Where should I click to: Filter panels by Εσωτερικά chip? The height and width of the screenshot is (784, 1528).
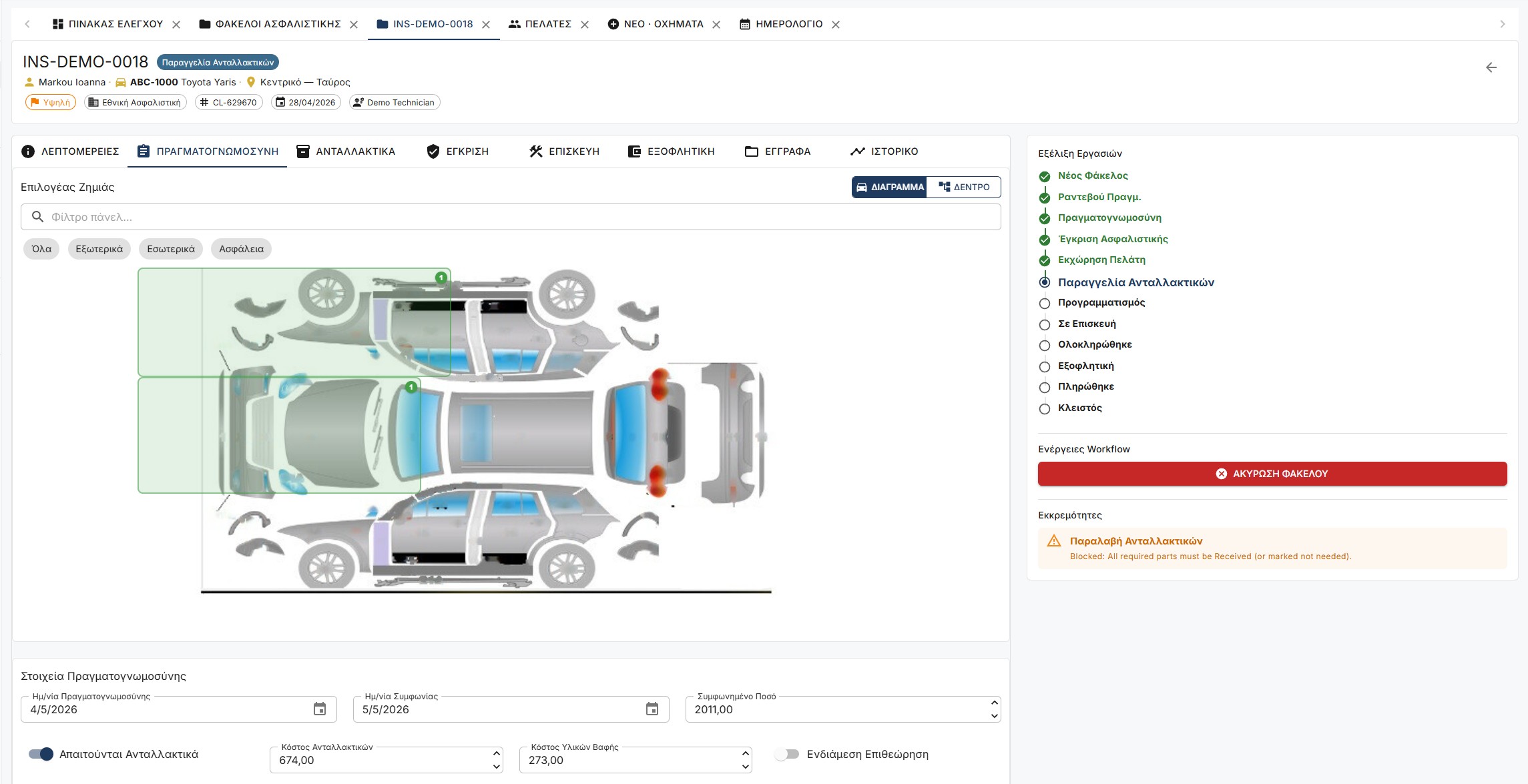171,249
